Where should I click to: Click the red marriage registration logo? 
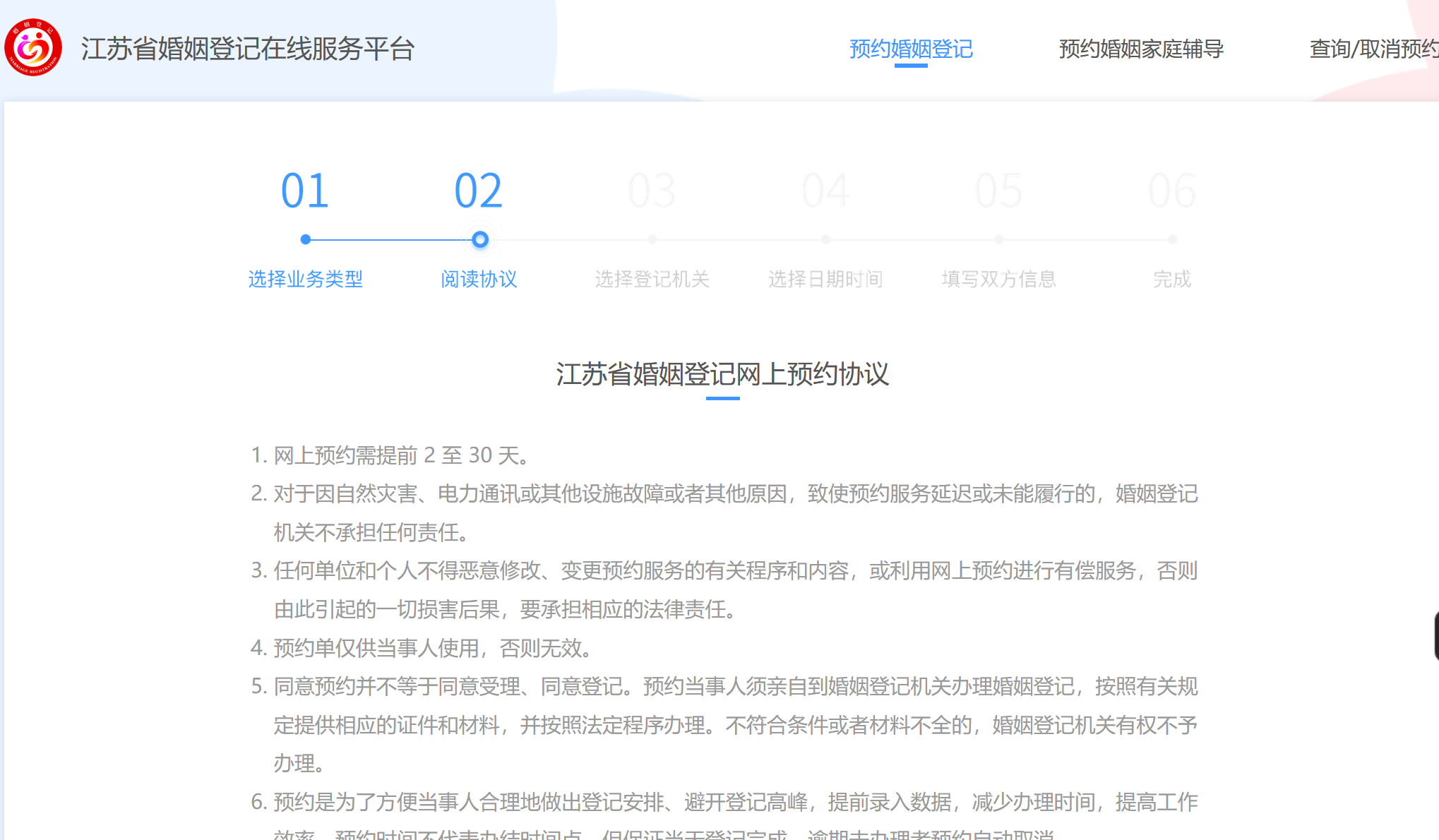click(x=33, y=47)
